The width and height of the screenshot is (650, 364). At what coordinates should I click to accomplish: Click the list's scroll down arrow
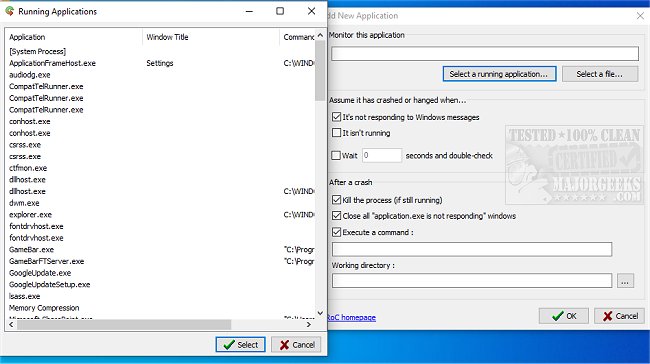320,313
